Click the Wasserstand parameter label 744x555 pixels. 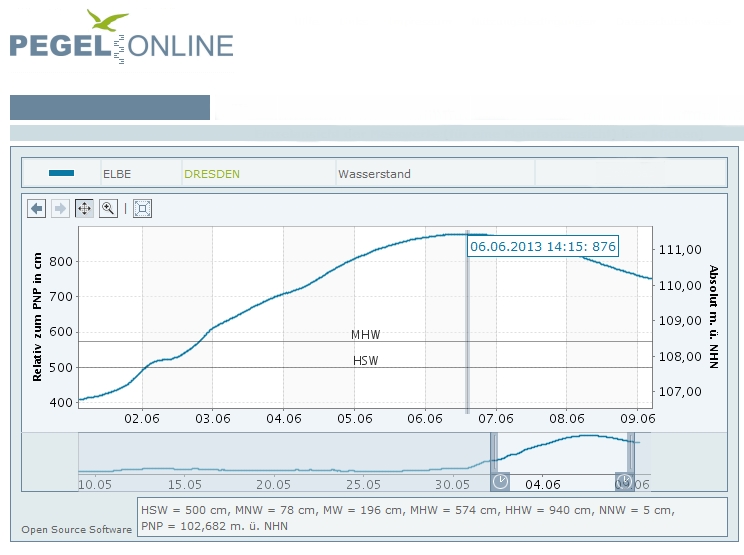pos(374,174)
